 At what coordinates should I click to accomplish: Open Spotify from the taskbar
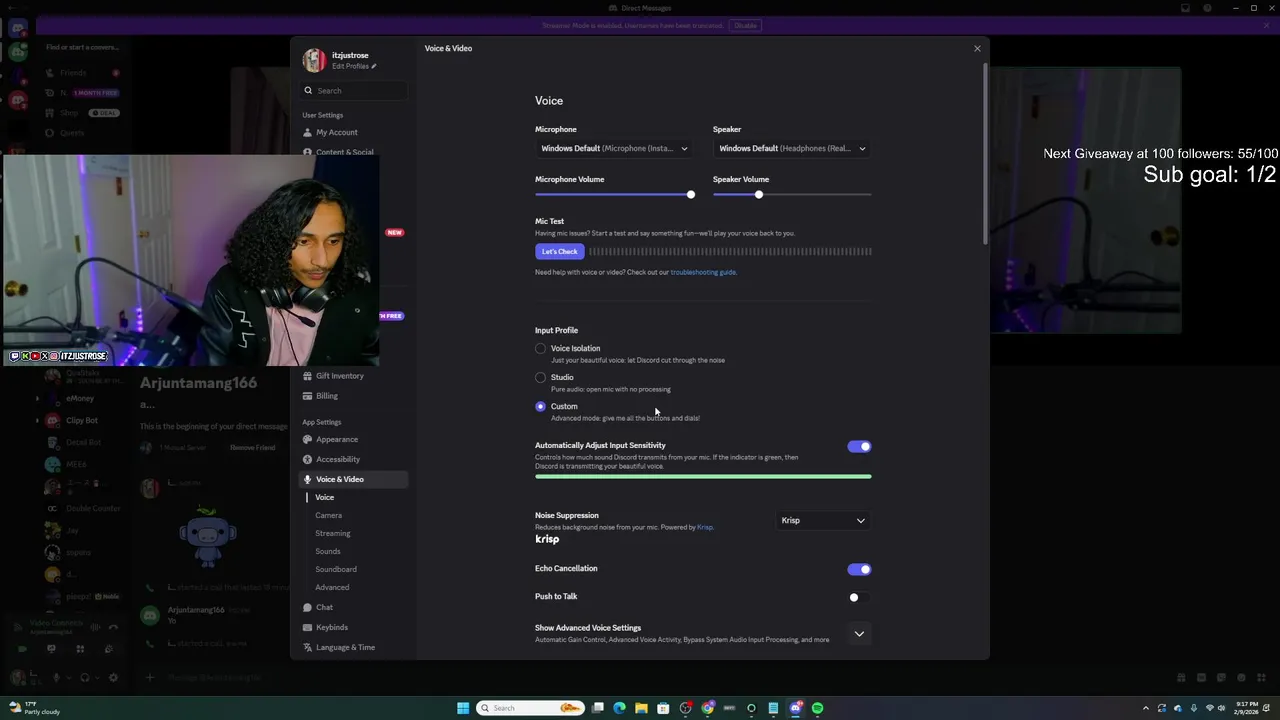pos(817,708)
